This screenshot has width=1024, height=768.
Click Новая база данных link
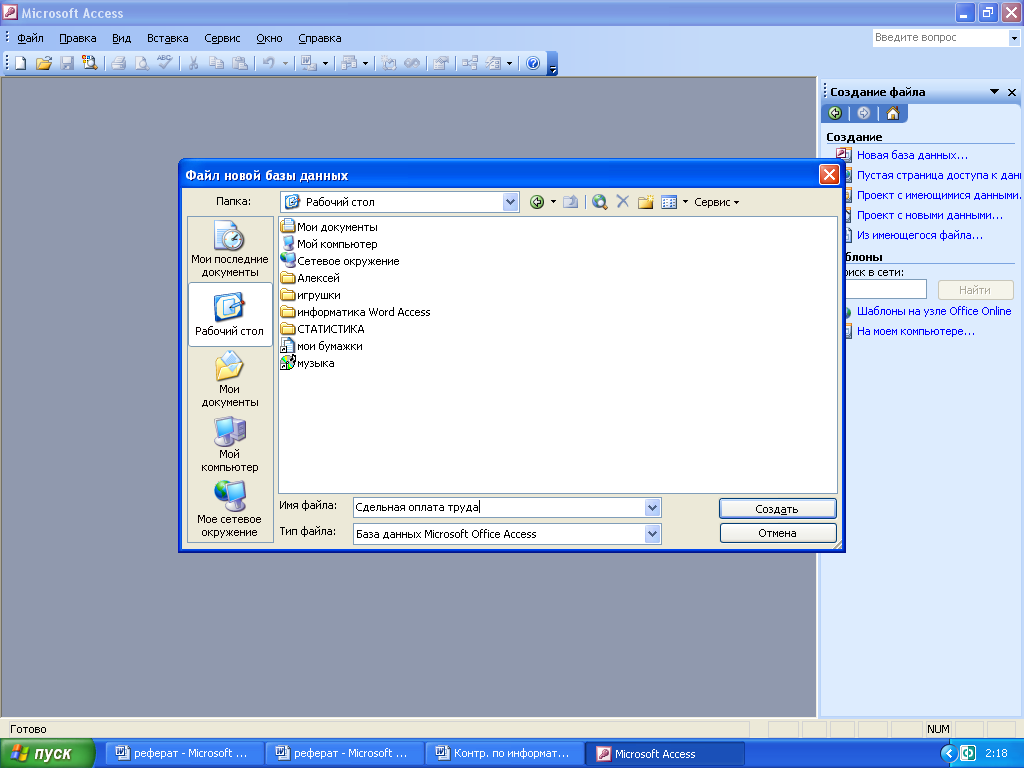click(912, 155)
